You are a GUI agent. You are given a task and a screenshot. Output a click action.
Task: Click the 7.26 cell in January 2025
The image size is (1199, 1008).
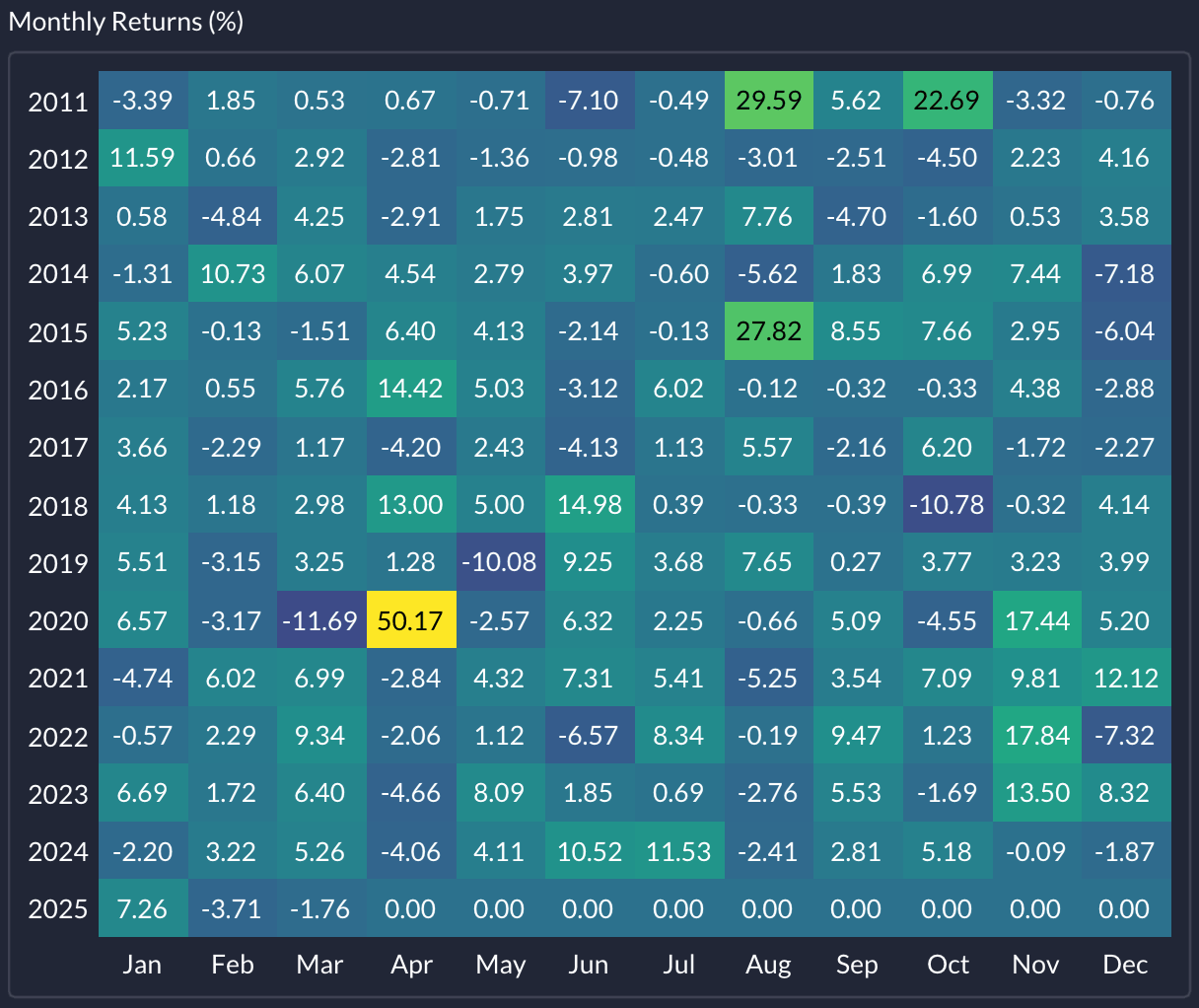(143, 908)
